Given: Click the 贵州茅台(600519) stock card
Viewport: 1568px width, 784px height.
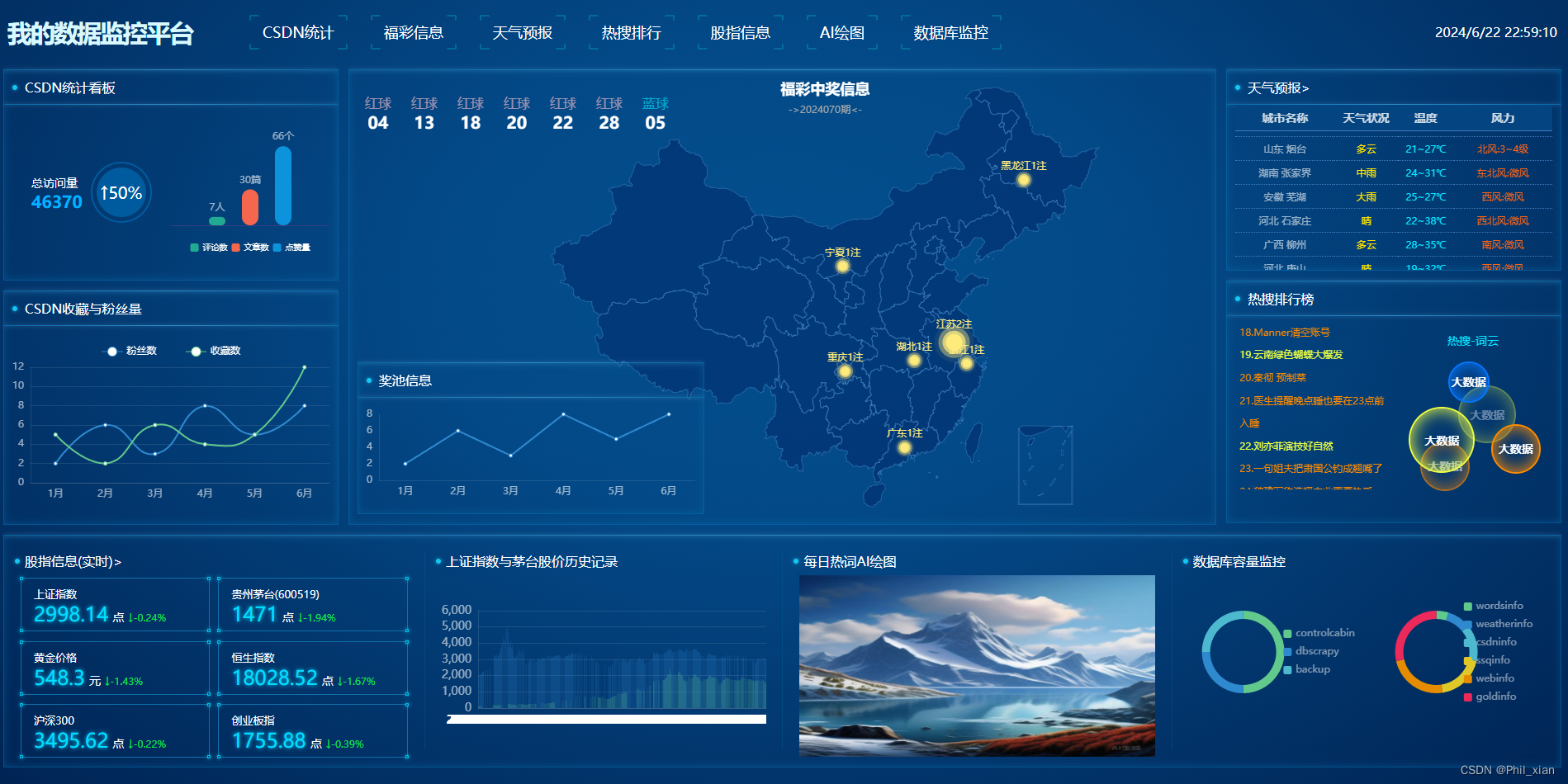Looking at the screenshot, I should pos(314,605).
